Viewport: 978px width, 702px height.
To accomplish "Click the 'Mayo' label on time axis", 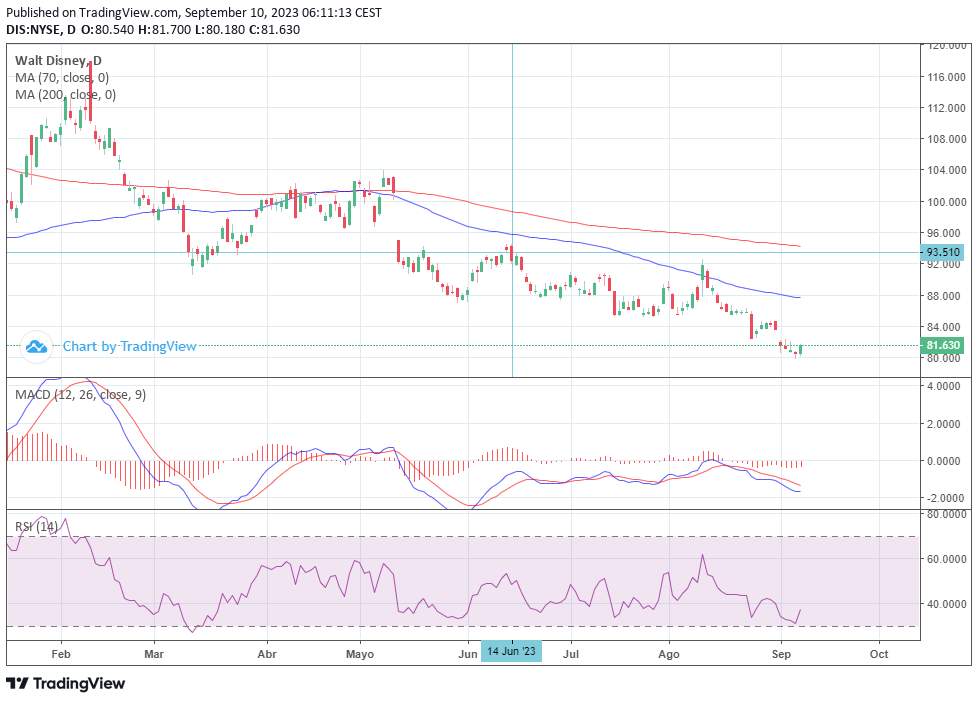I will click(360, 654).
